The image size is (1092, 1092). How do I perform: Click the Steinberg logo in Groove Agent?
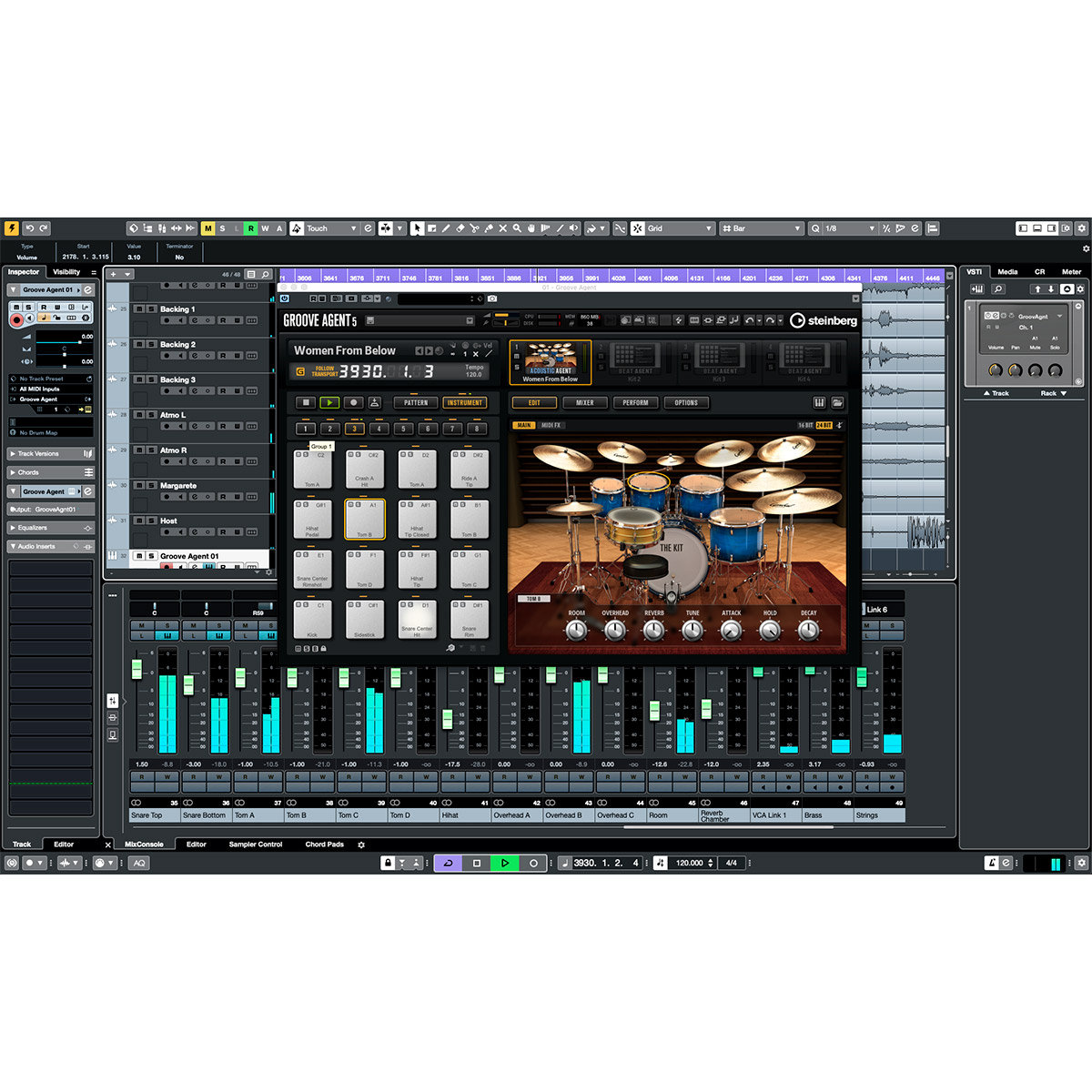(823, 320)
